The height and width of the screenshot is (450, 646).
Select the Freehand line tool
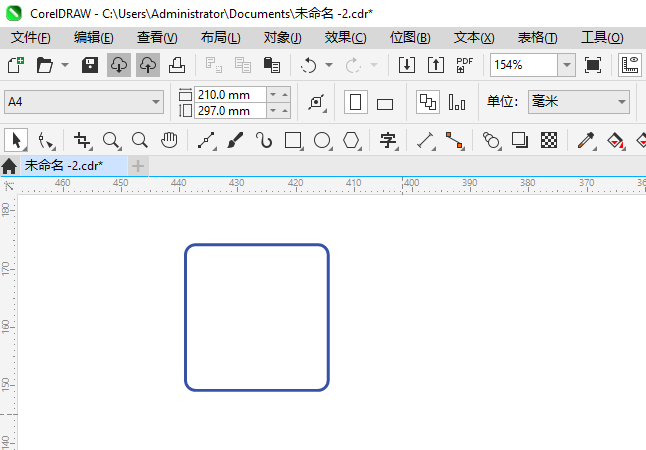point(207,140)
